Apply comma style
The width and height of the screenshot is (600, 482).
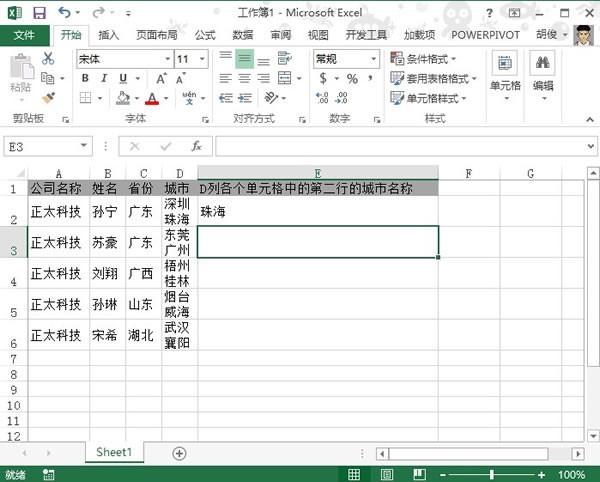click(370, 78)
